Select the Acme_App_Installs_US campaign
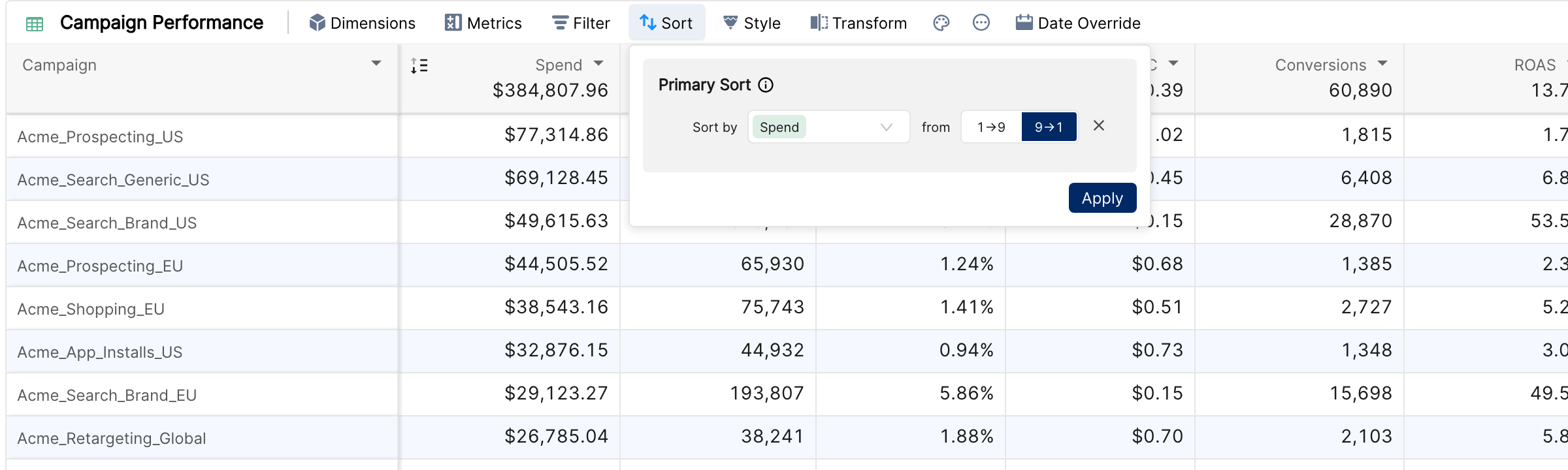Viewport: 1568px width, 470px height. tap(100, 352)
